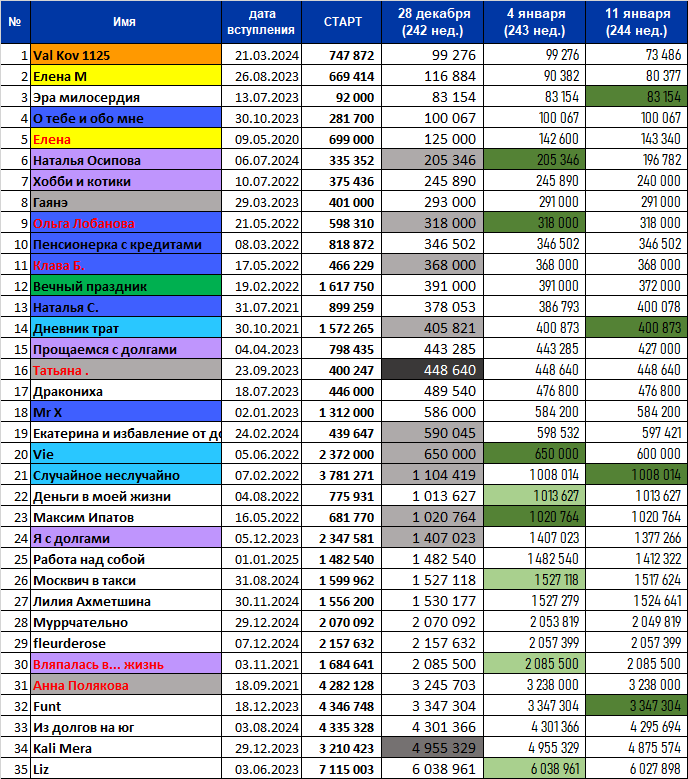This screenshot has height=779, width=688.
Task: Select the "Анна Полякова" name cell
Action: click(126, 685)
